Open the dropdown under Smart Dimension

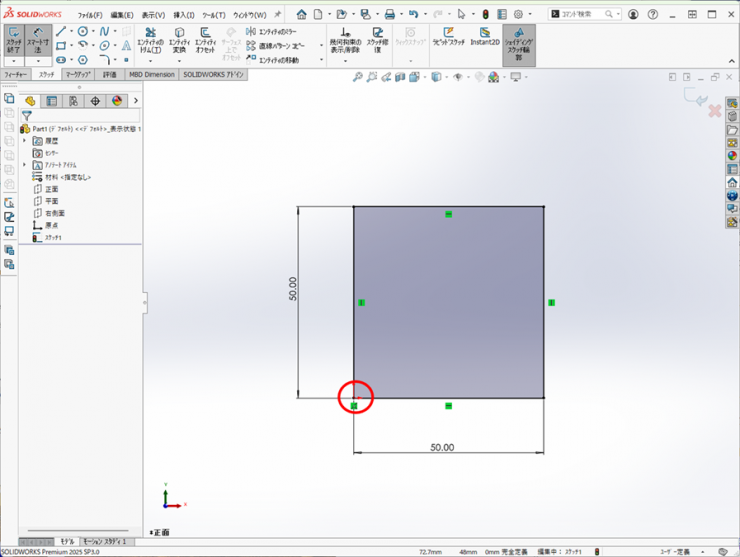[39, 62]
